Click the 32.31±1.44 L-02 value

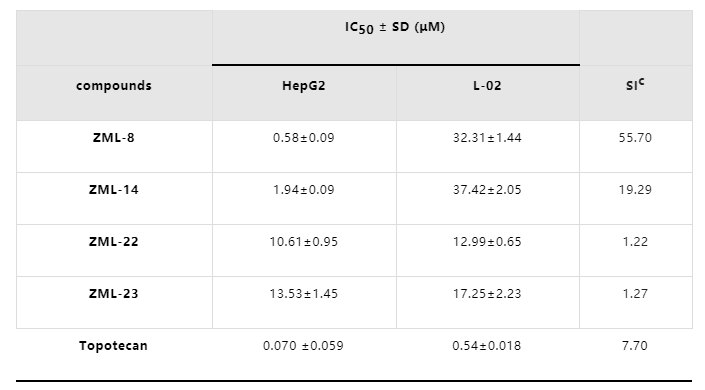[487, 138]
